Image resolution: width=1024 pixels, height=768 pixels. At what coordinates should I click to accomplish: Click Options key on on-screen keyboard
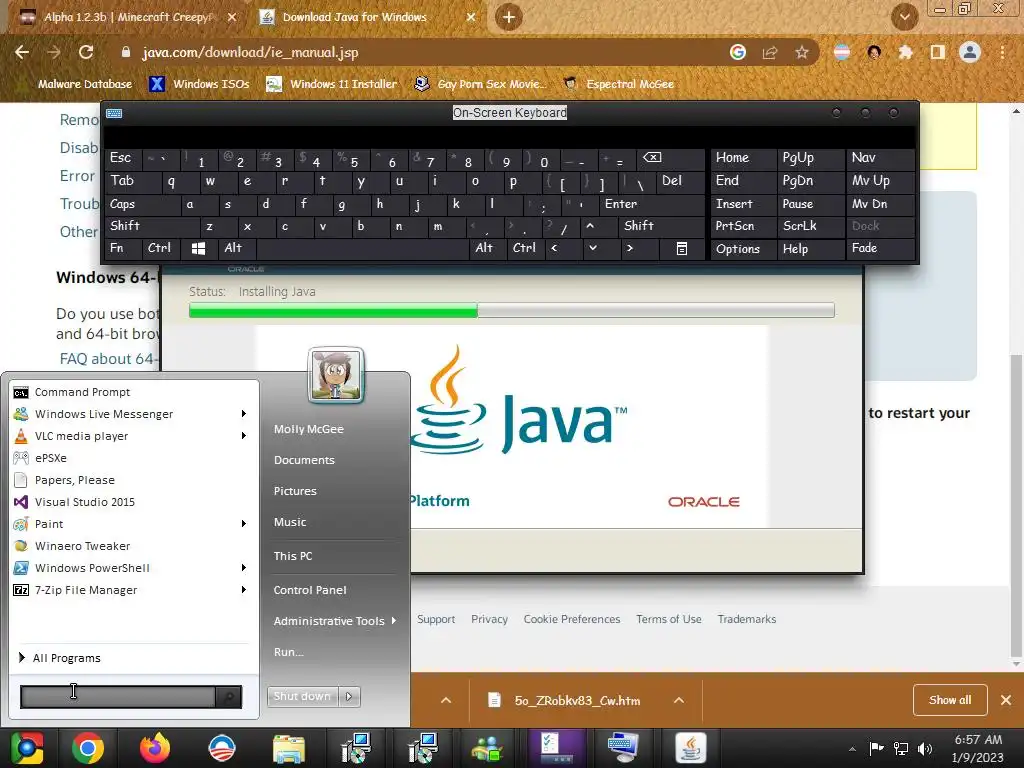pos(743,248)
